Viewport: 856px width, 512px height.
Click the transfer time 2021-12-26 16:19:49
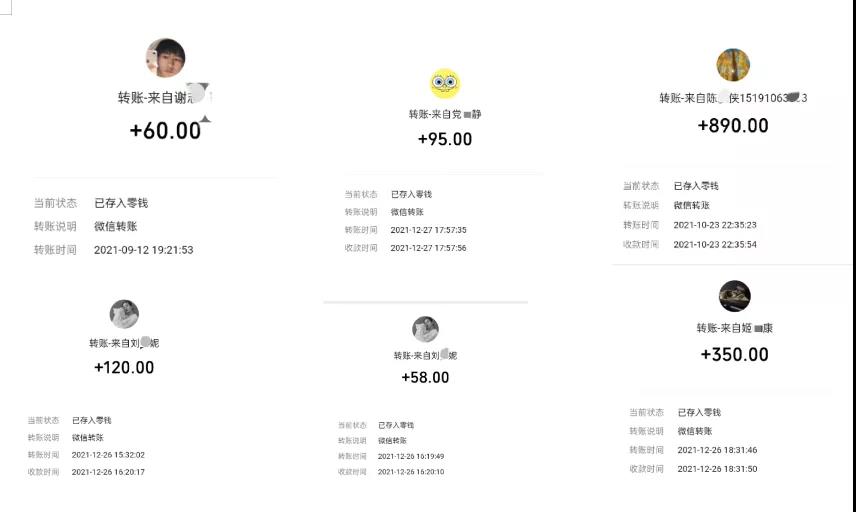(x=411, y=456)
